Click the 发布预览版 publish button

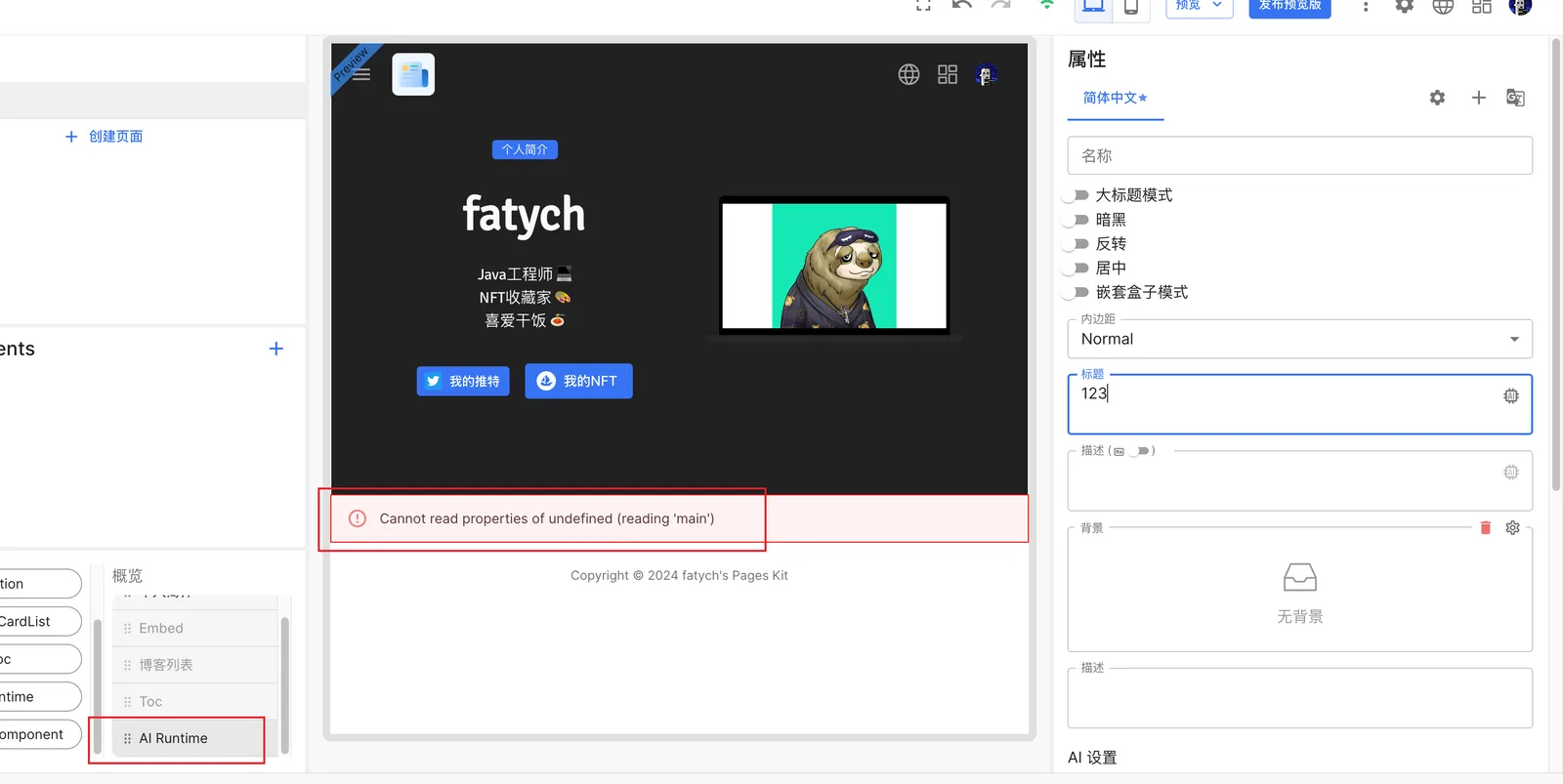(x=1289, y=6)
